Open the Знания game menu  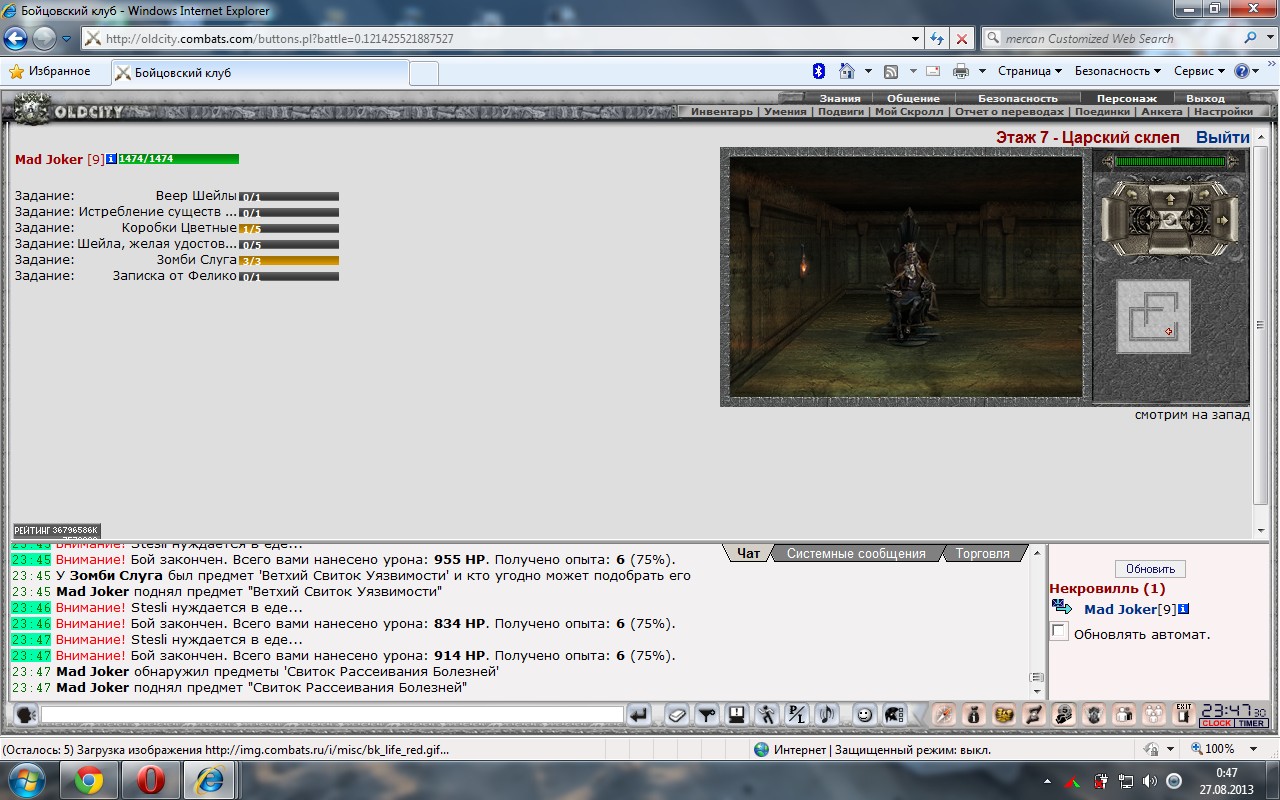pos(840,98)
